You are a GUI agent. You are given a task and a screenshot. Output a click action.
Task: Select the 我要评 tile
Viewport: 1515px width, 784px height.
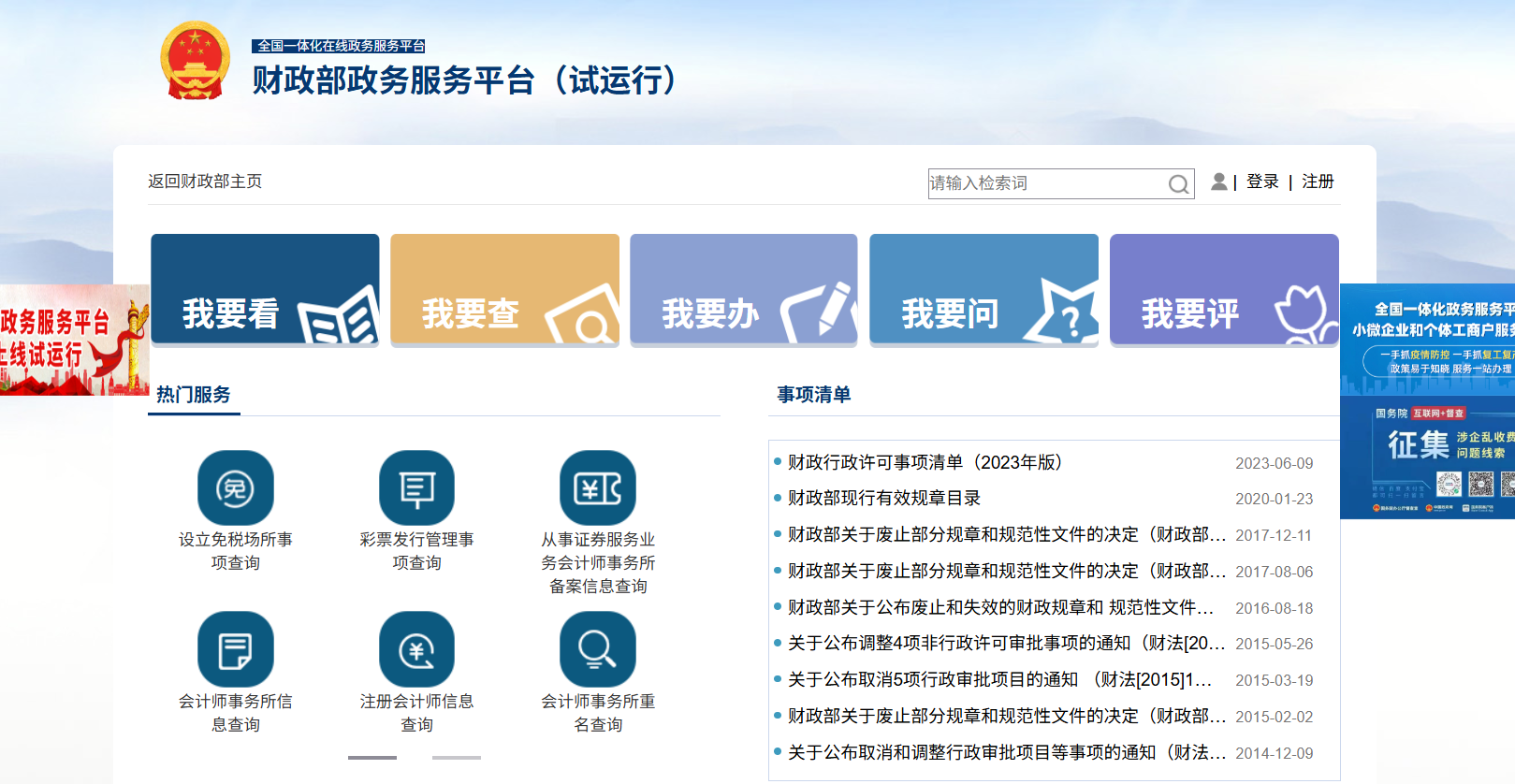(x=1224, y=289)
